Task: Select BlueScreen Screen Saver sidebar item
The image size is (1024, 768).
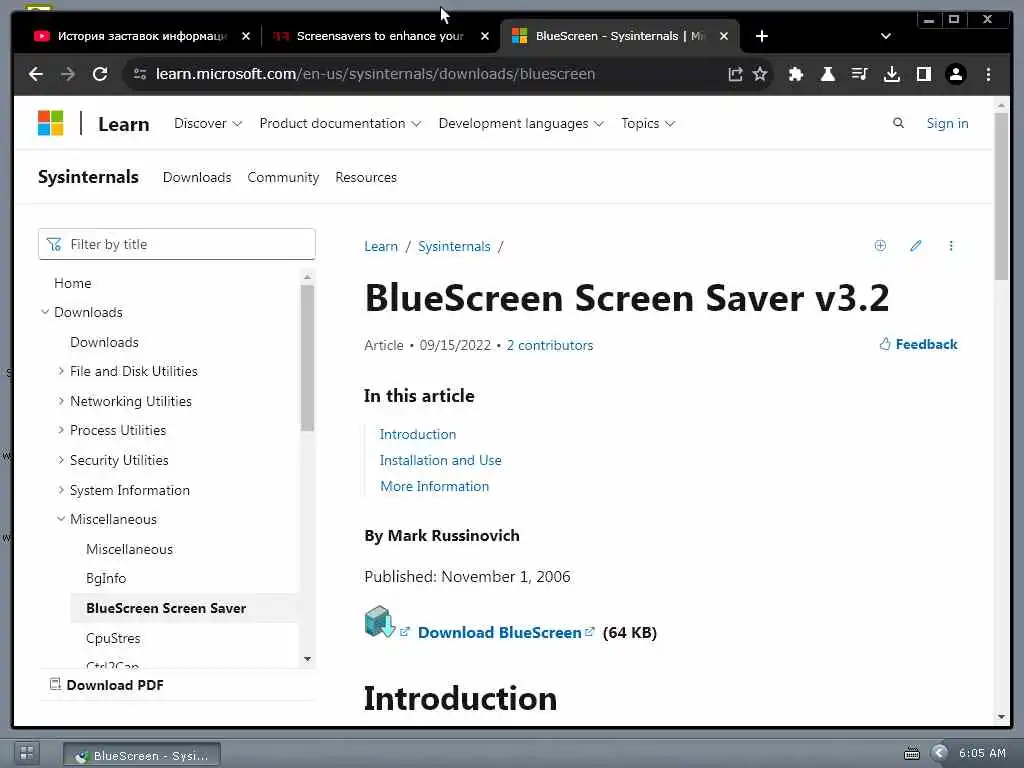Action: [x=166, y=608]
